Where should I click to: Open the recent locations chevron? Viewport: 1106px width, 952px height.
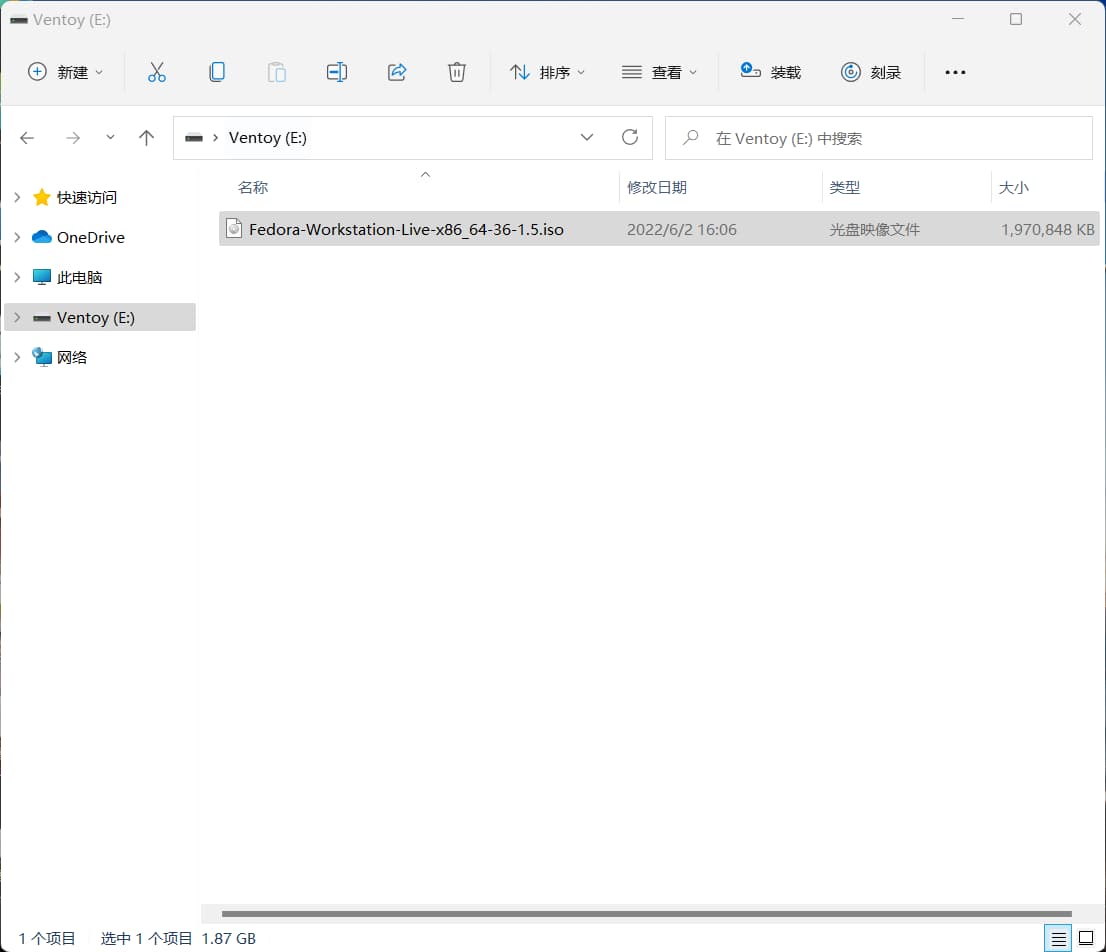[x=110, y=138]
